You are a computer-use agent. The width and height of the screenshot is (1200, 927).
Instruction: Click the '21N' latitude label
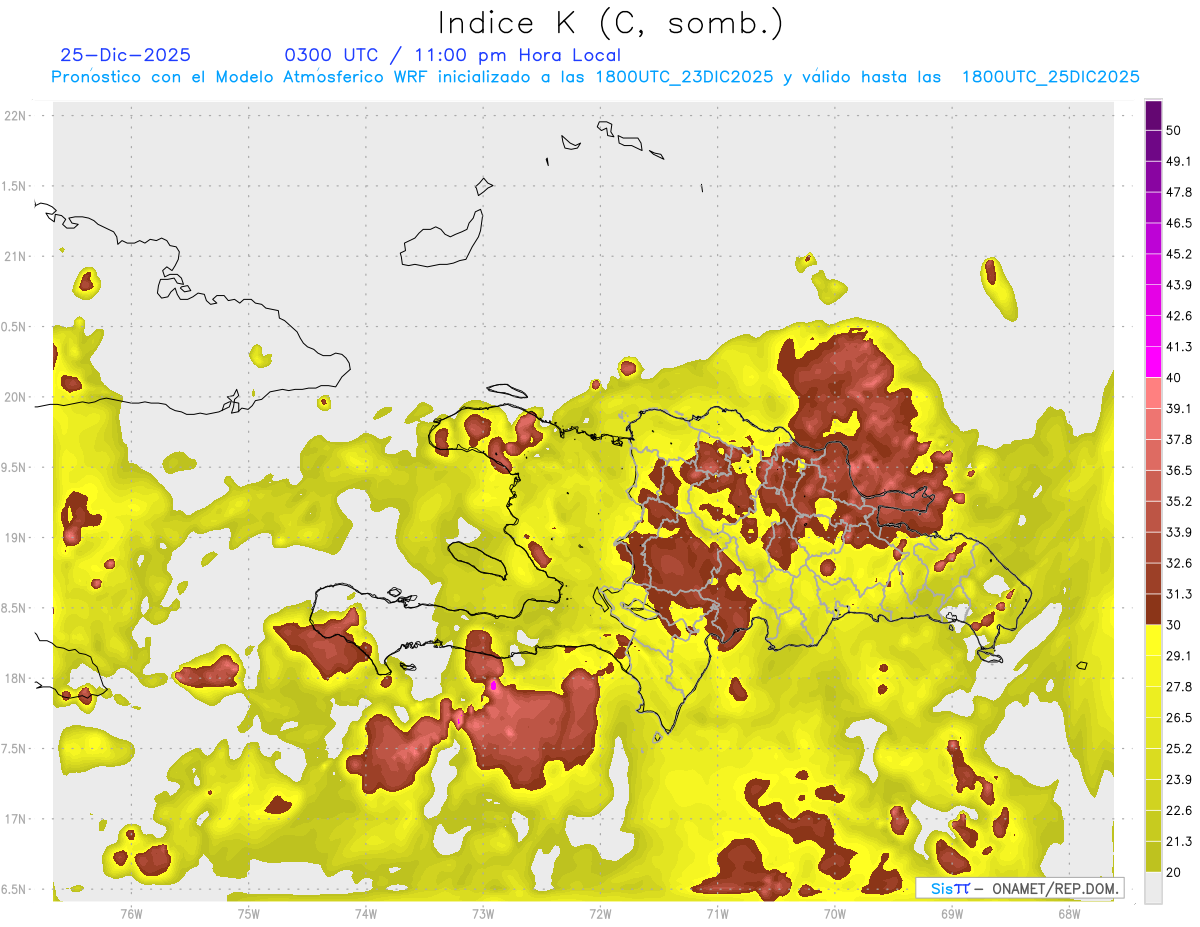16,256
